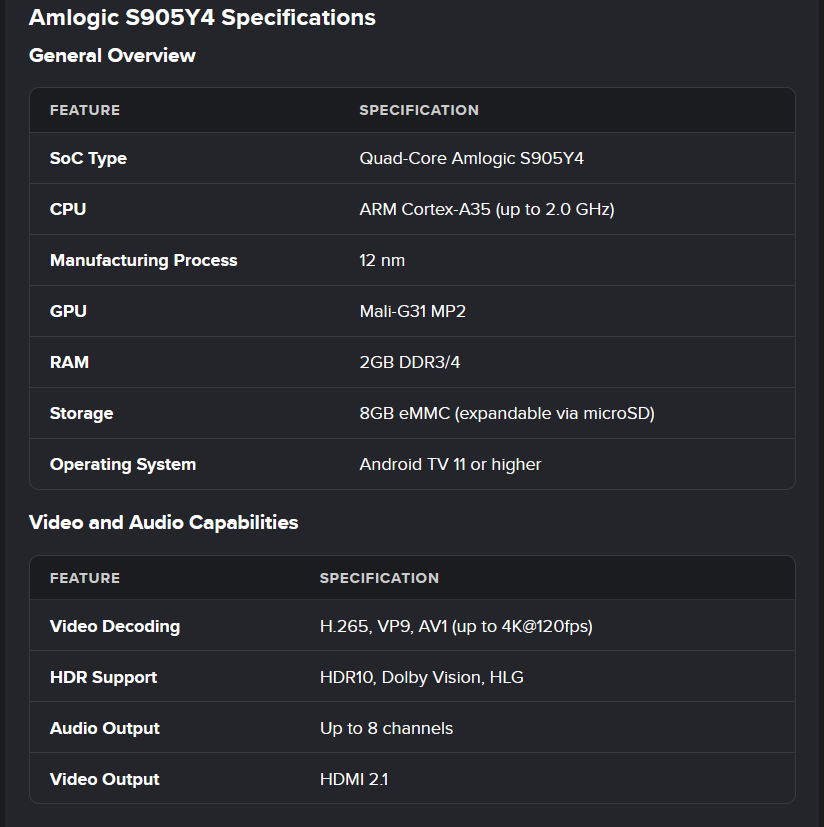
Task: Click the HDR10, Dolby Vision, HLG value
Action: (421, 677)
